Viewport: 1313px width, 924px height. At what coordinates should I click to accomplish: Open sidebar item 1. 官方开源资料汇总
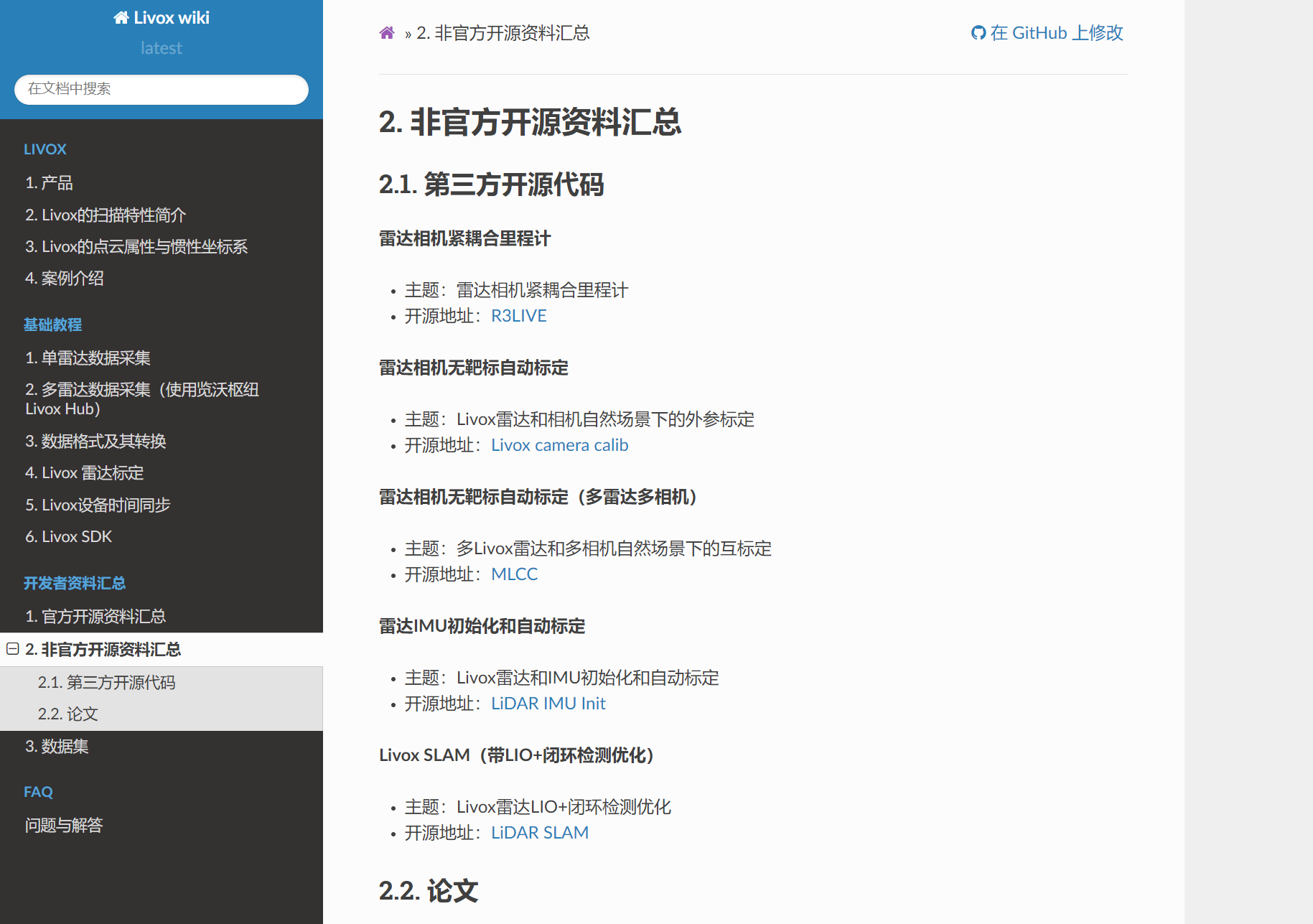coord(162,616)
